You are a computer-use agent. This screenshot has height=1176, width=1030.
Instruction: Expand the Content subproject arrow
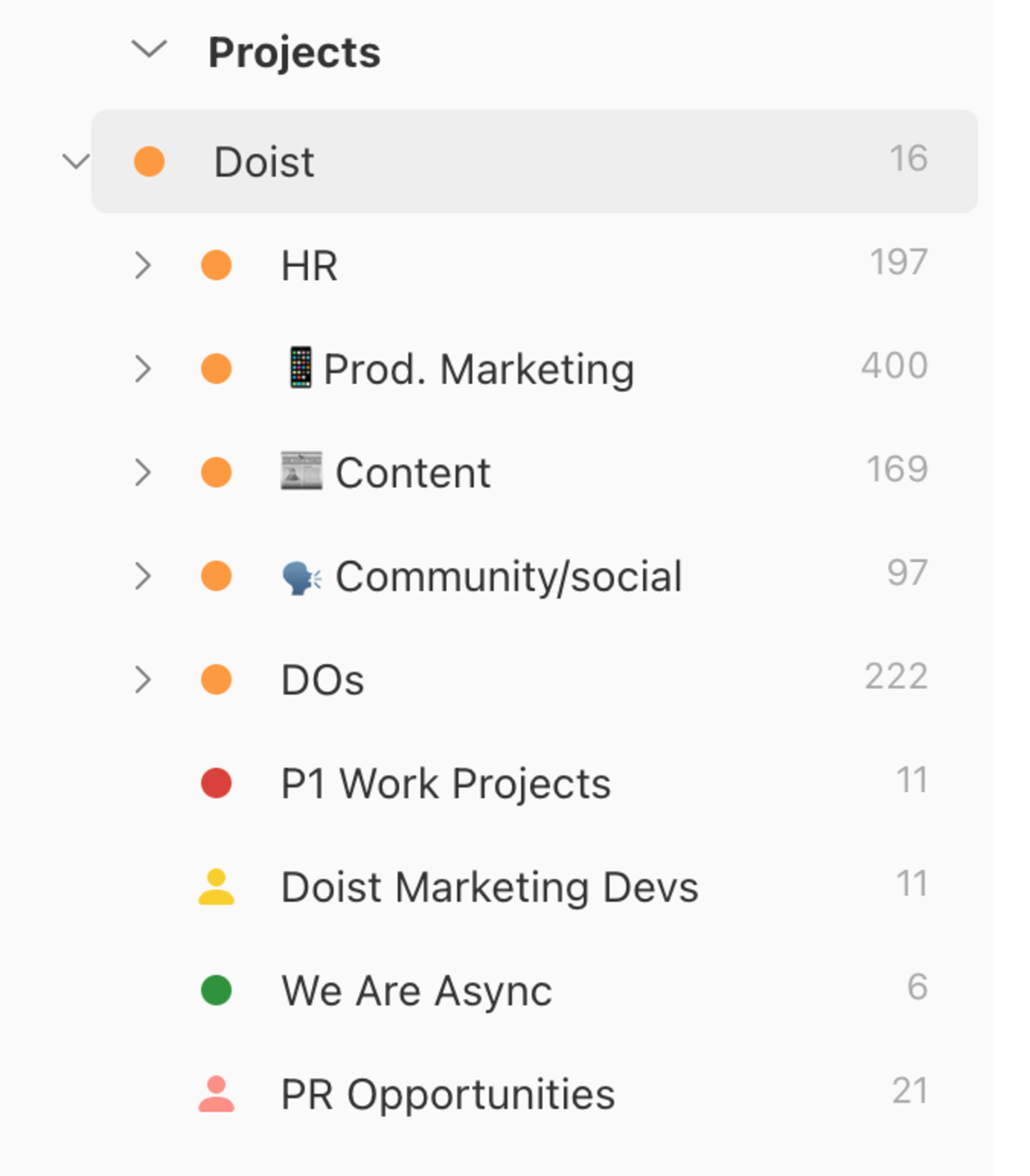(x=142, y=472)
